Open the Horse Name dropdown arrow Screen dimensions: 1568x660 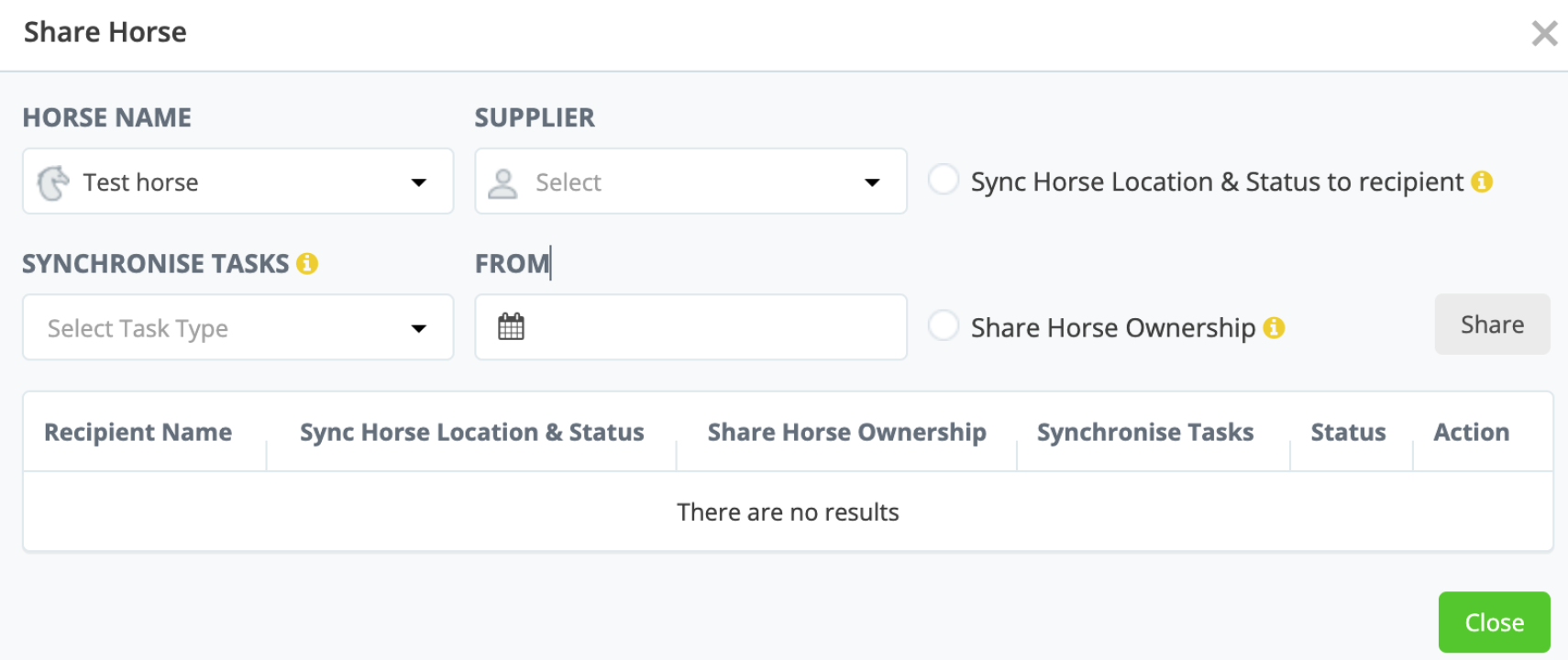point(419,182)
